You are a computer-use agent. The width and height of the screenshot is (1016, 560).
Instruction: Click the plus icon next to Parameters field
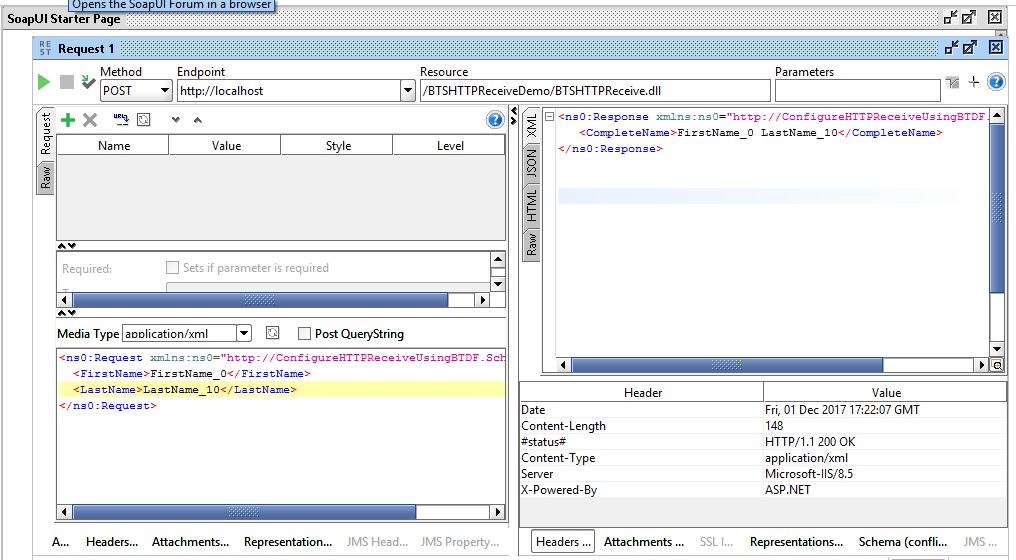(973, 82)
